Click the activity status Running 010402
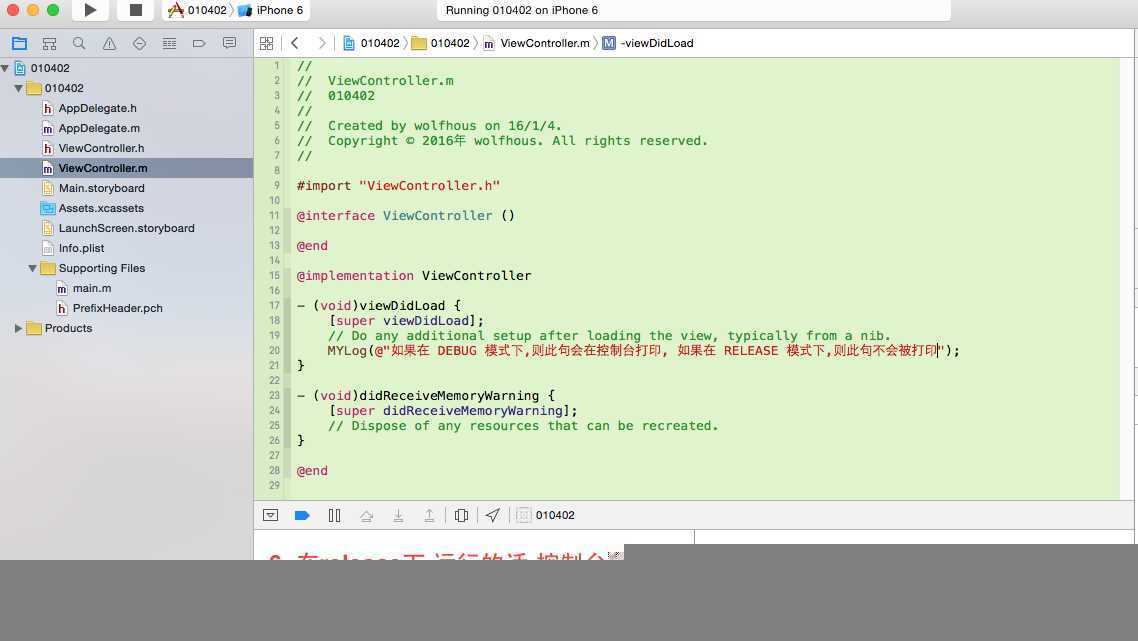The height and width of the screenshot is (641, 1138). point(522,10)
